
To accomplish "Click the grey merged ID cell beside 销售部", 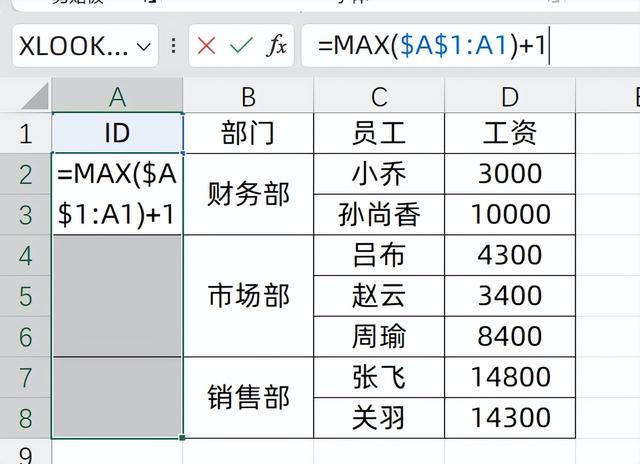I will pos(118,397).
